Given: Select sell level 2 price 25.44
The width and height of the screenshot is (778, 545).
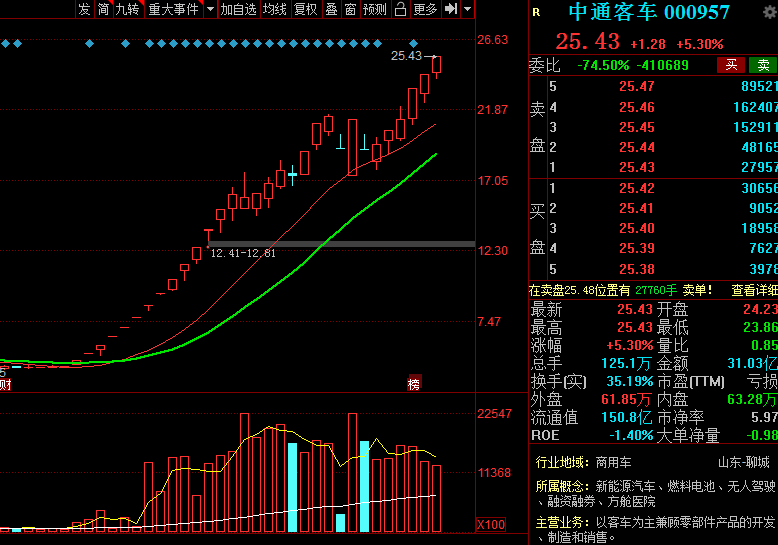Looking at the screenshot, I should pyautogui.click(x=637, y=147).
